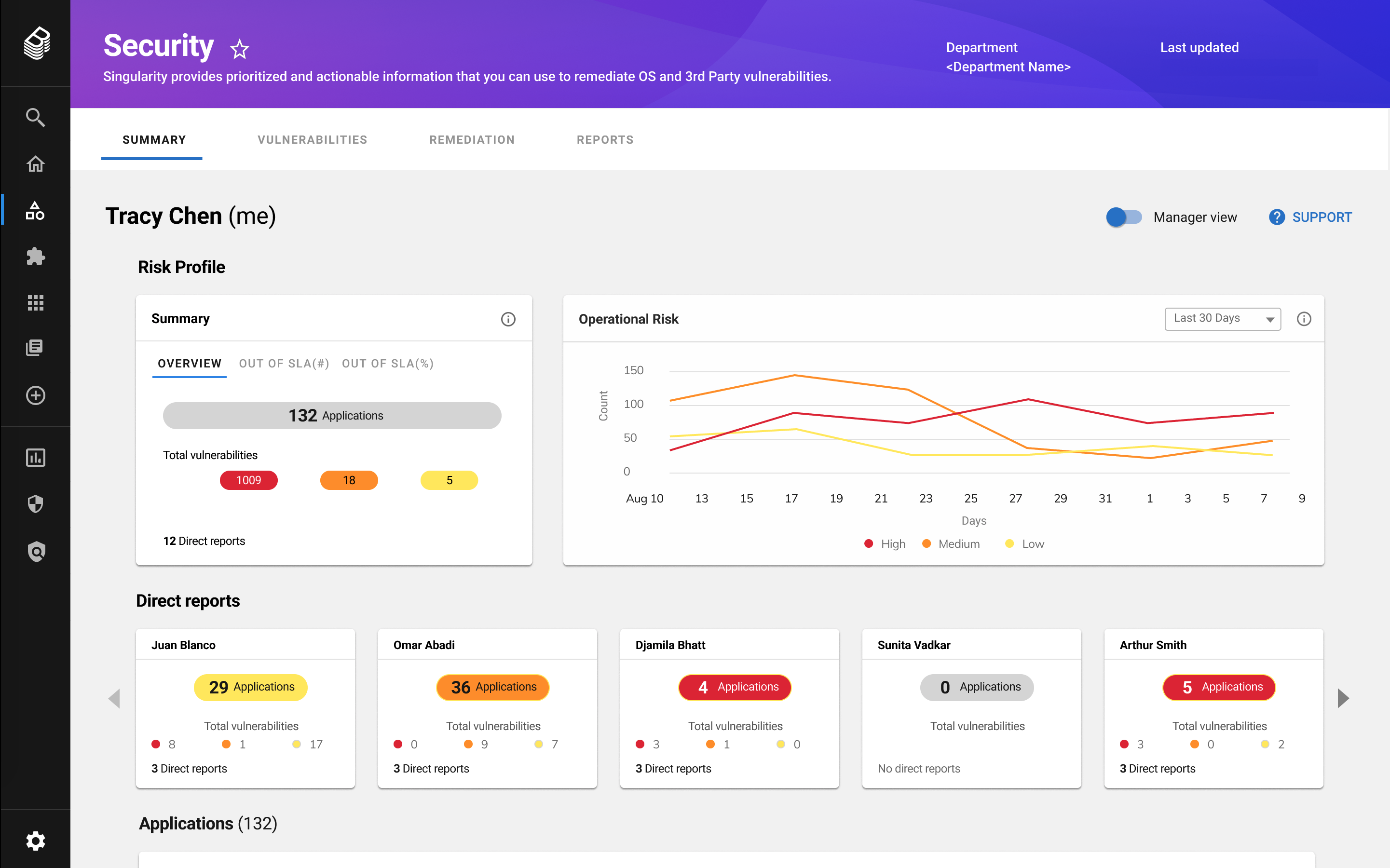Toggle the Manager view switch
Image resolution: width=1390 pixels, height=868 pixels.
click(1124, 217)
